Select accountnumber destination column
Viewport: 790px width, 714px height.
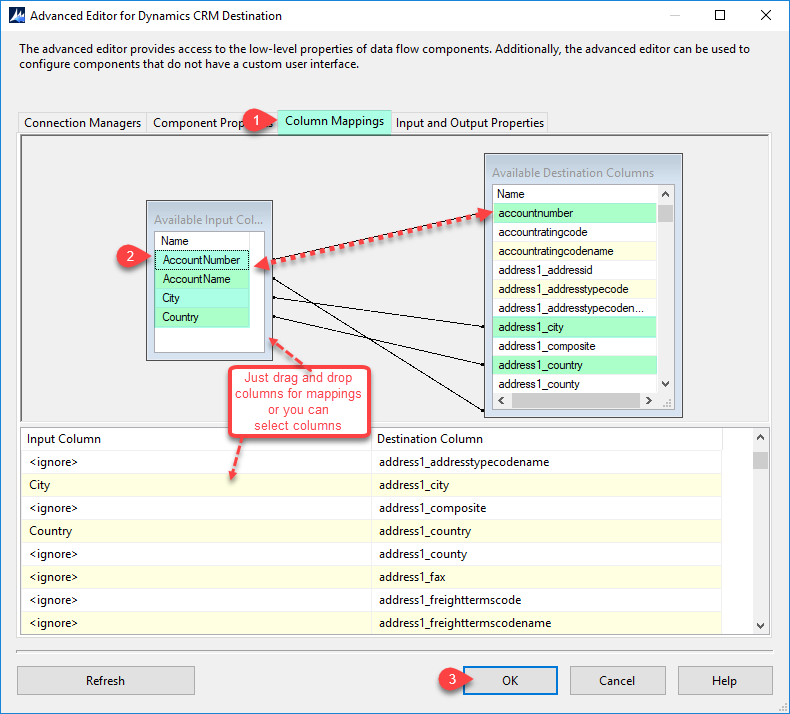click(574, 213)
